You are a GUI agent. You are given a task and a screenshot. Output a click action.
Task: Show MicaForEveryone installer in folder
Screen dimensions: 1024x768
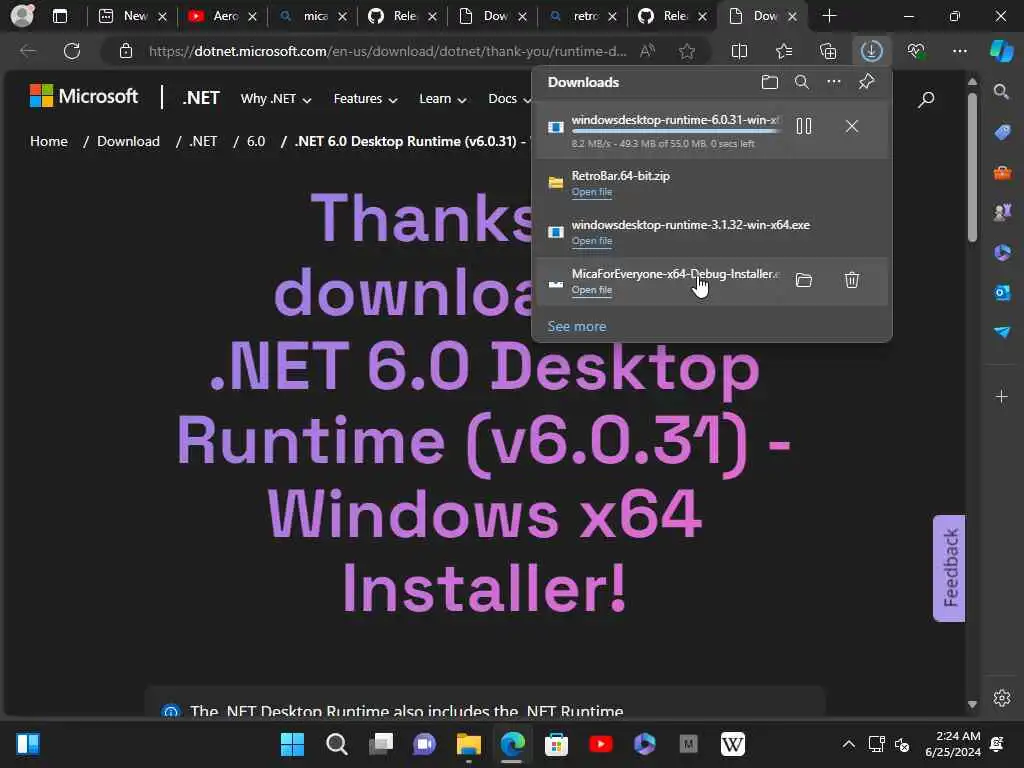pyautogui.click(x=804, y=280)
